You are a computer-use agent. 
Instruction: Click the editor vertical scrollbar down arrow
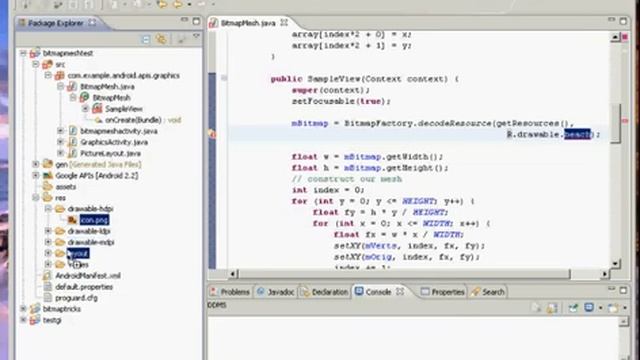point(615,264)
